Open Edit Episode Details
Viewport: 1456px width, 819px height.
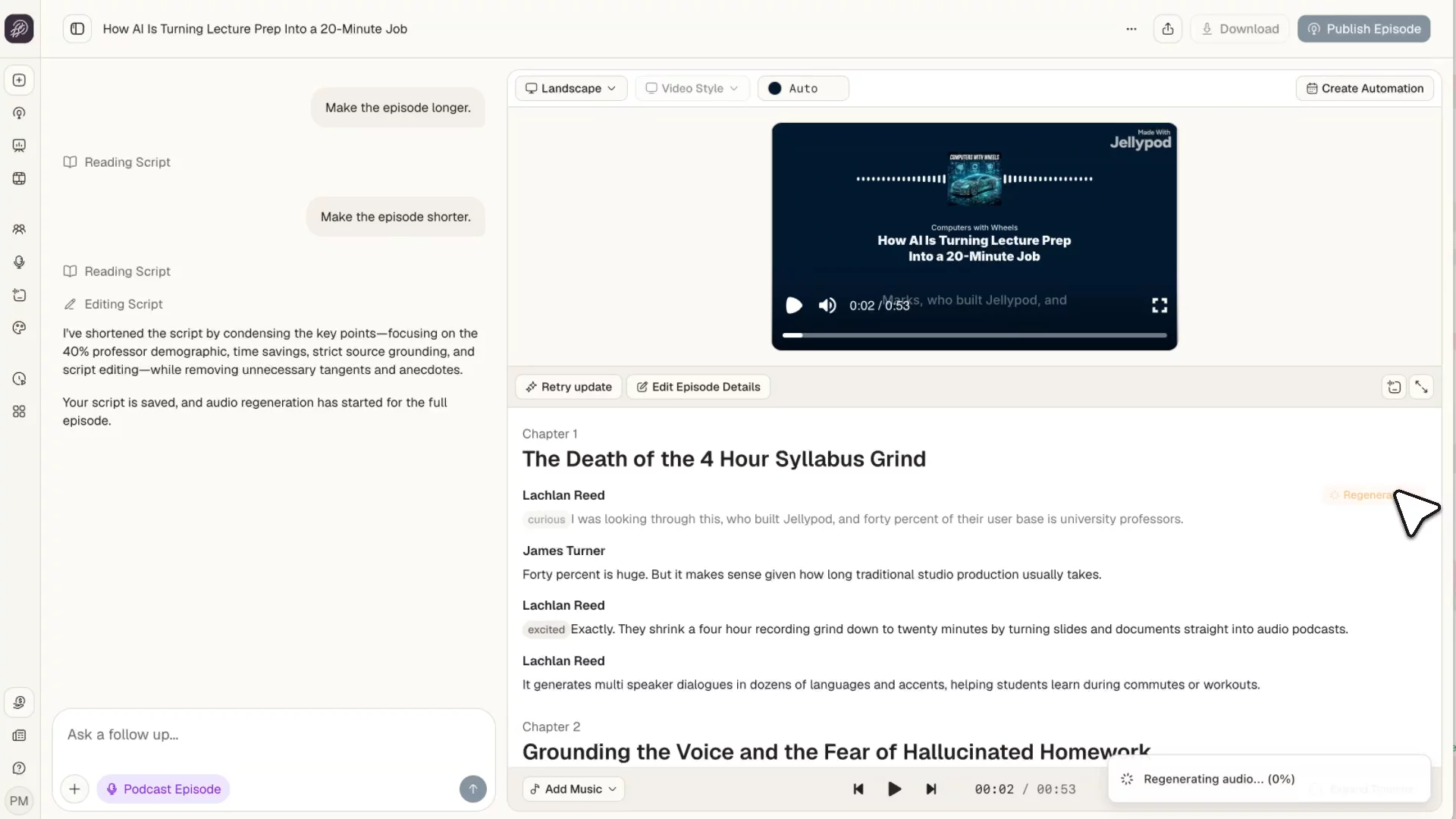pos(698,387)
